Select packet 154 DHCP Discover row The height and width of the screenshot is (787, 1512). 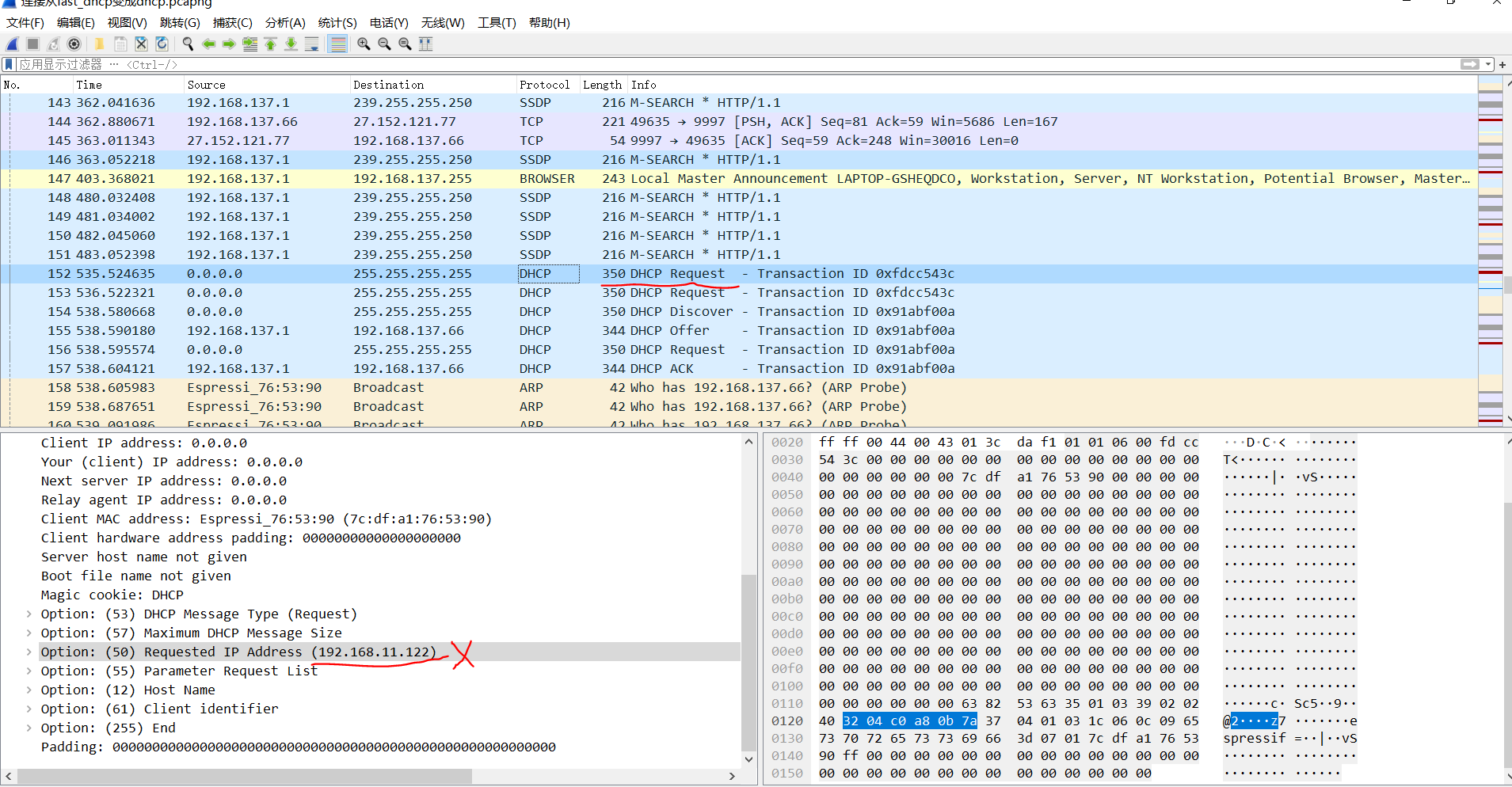(x=739, y=312)
